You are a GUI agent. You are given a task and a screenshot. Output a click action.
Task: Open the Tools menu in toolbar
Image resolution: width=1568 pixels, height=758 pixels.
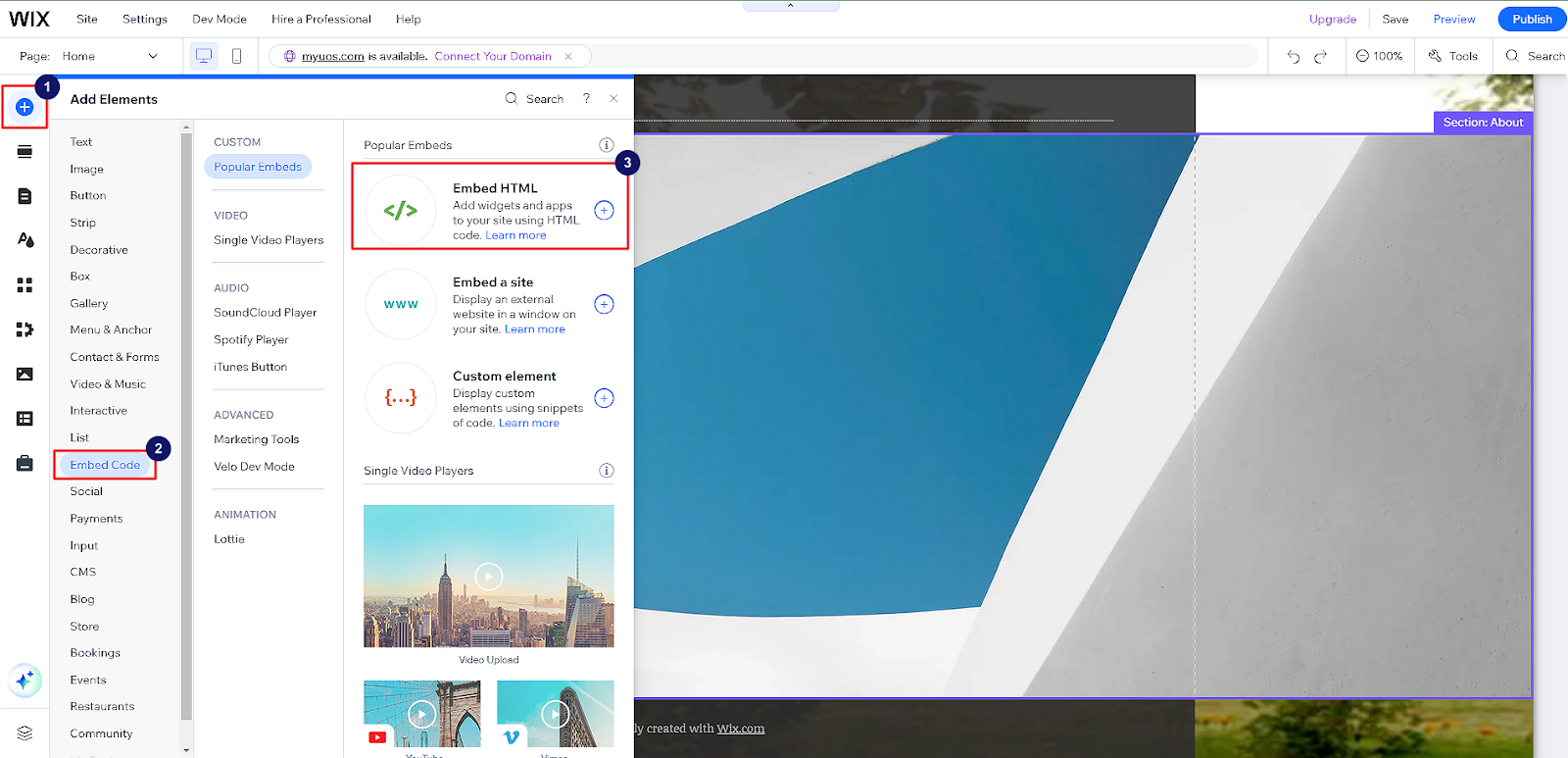click(x=1453, y=56)
